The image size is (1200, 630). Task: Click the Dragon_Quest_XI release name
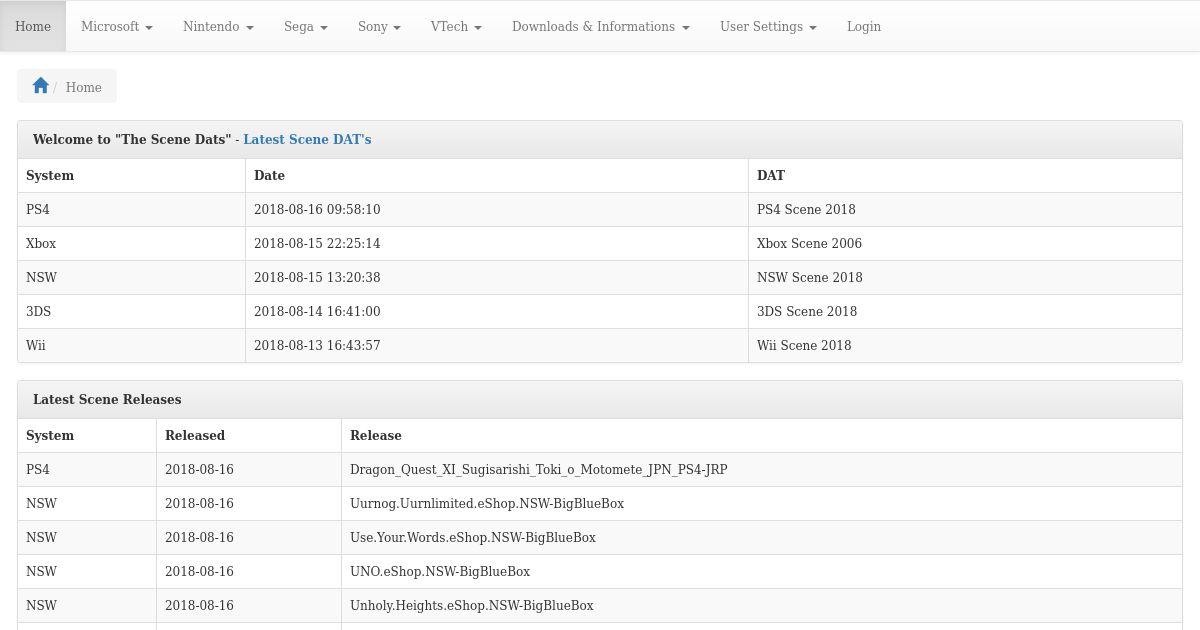coord(538,469)
